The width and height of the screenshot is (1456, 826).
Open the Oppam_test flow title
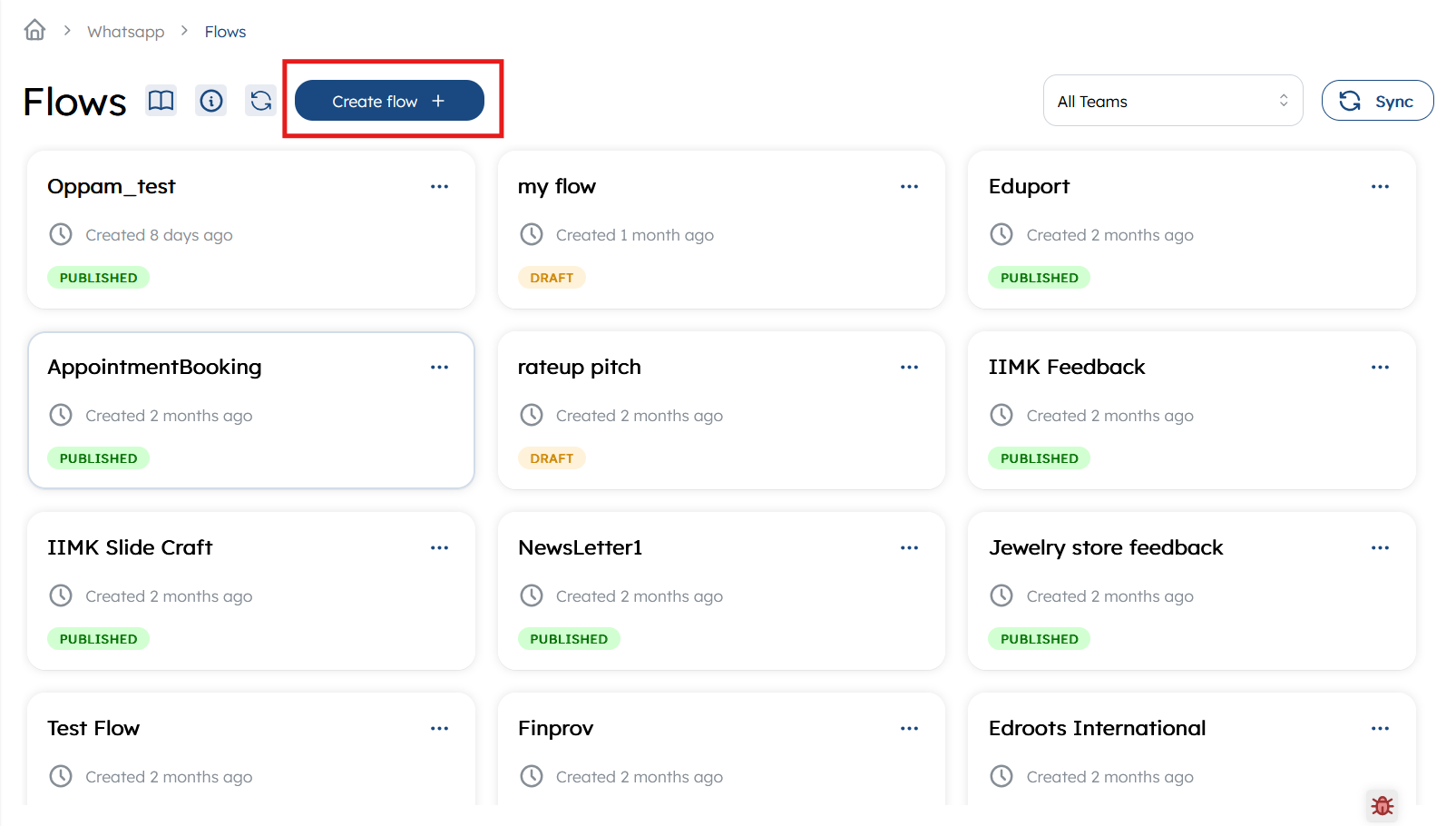(x=112, y=186)
